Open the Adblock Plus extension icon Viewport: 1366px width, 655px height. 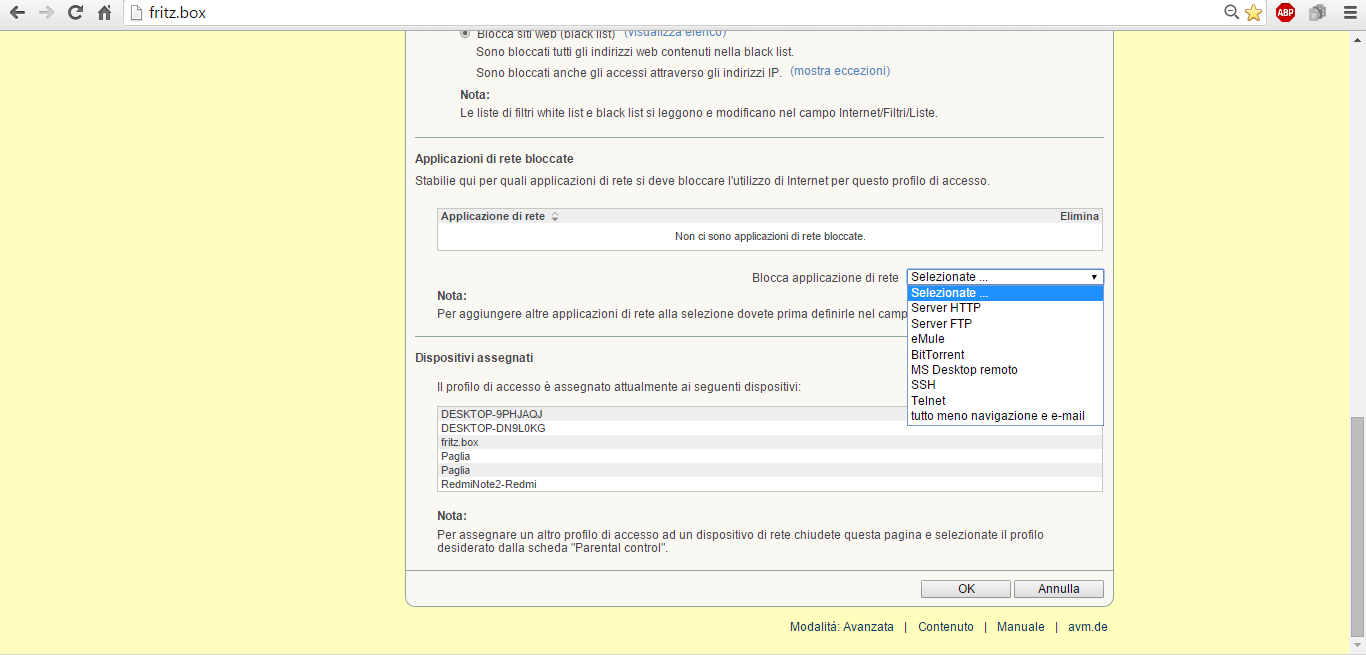click(1285, 13)
